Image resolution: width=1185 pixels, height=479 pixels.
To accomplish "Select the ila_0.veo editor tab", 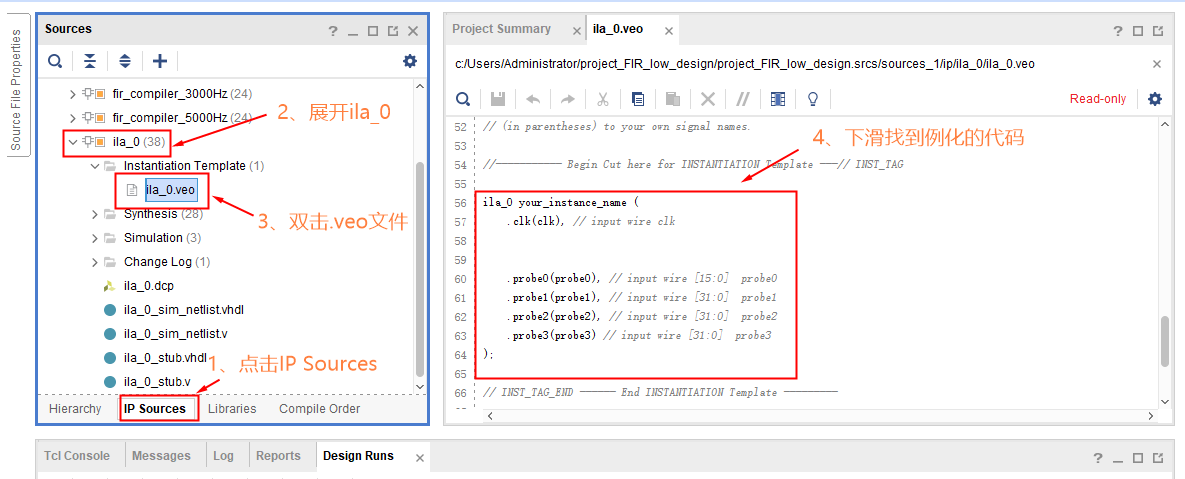I will [x=619, y=29].
